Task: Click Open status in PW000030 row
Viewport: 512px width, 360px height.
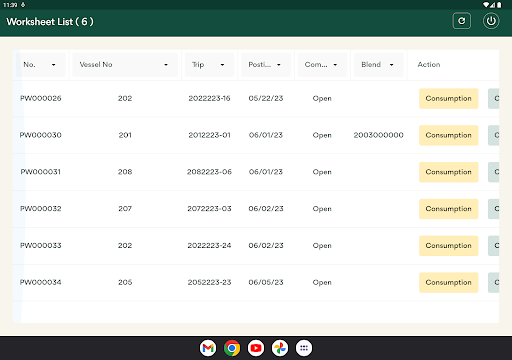Action: tap(322, 135)
